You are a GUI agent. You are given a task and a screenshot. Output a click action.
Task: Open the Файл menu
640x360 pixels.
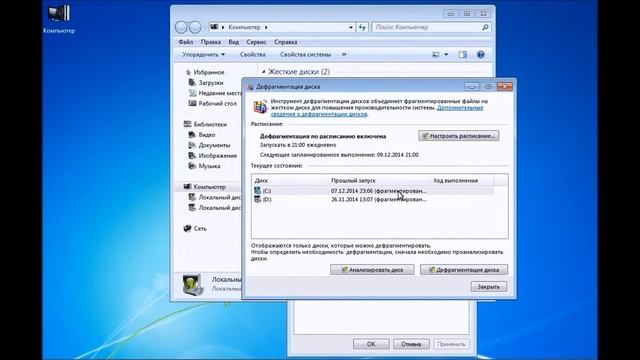pyautogui.click(x=186, y=42)
